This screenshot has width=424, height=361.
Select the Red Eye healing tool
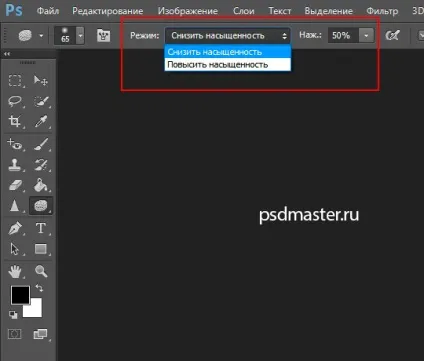[15, 144]
